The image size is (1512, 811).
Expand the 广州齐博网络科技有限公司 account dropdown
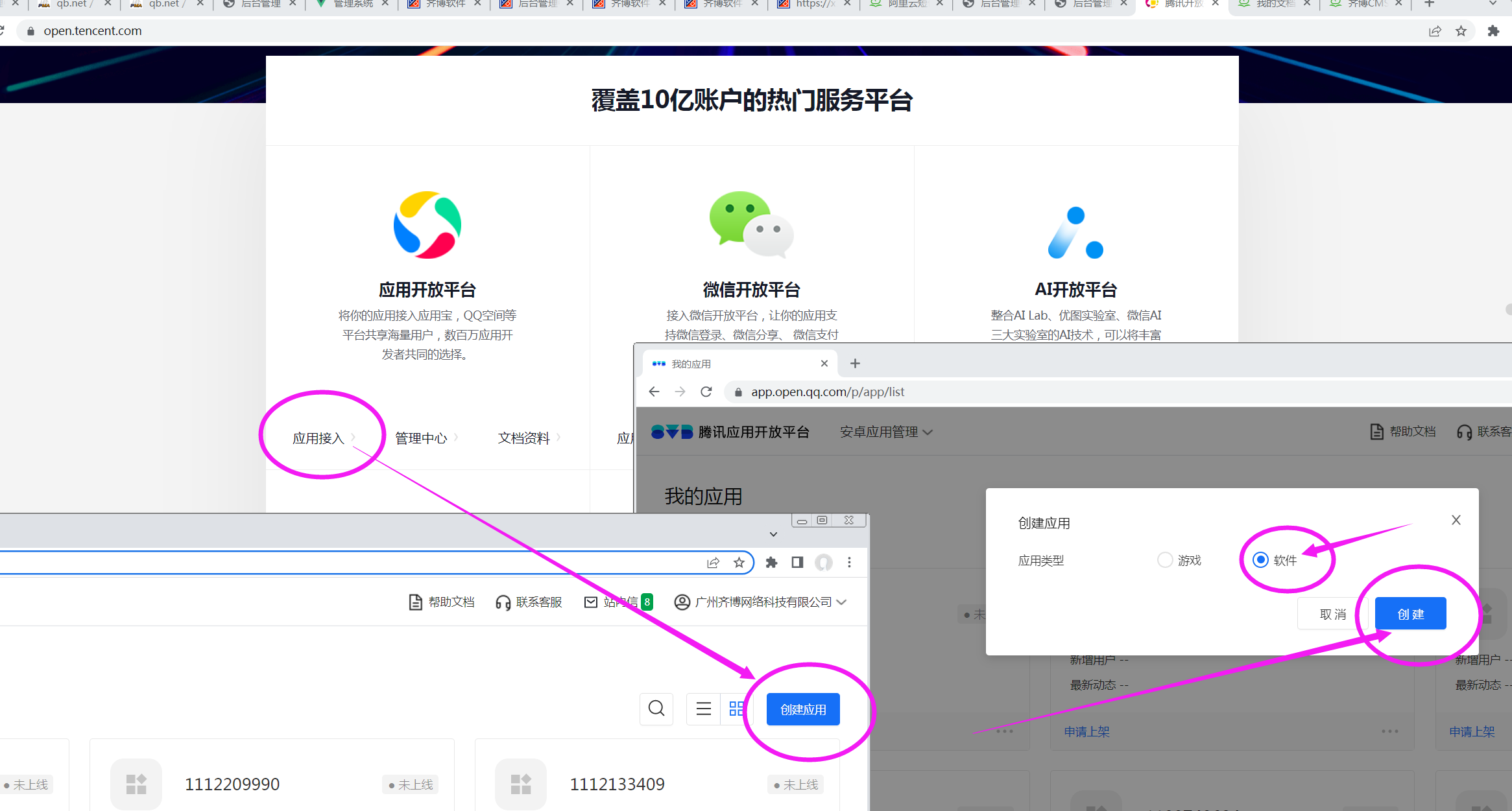[x=760, y=602]
